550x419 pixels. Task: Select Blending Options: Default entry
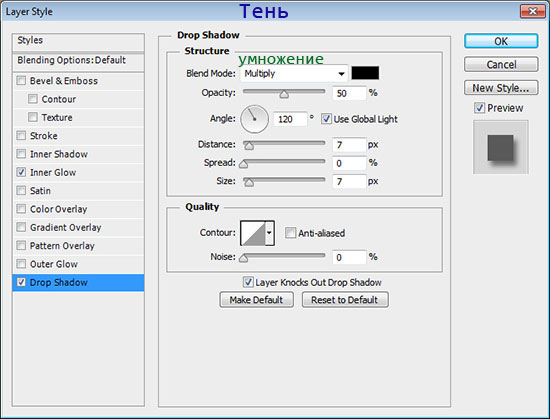tap(78, 62)
